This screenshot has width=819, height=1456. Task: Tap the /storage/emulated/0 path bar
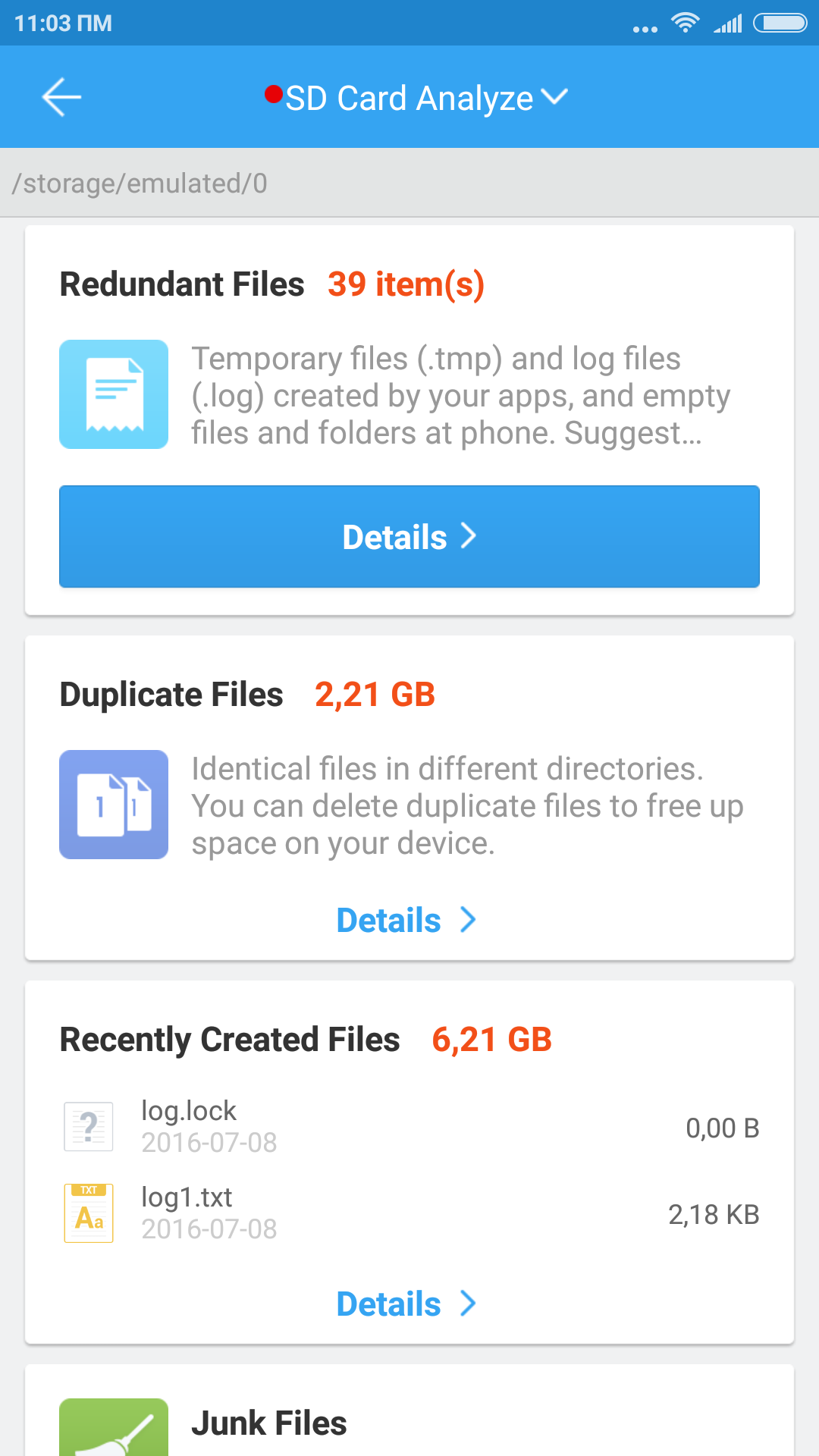409,184
